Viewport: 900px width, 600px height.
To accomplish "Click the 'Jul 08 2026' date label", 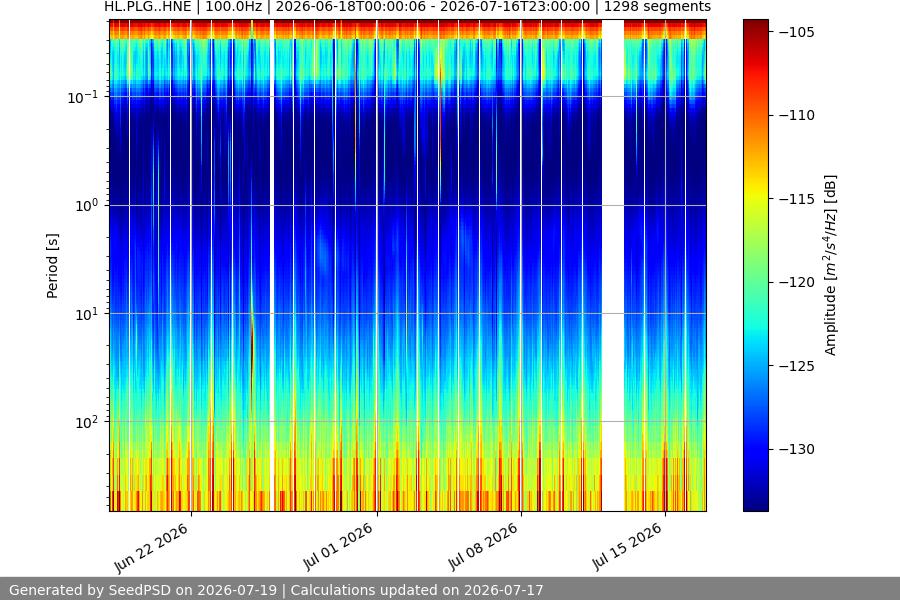I will [x=483, y=547].
